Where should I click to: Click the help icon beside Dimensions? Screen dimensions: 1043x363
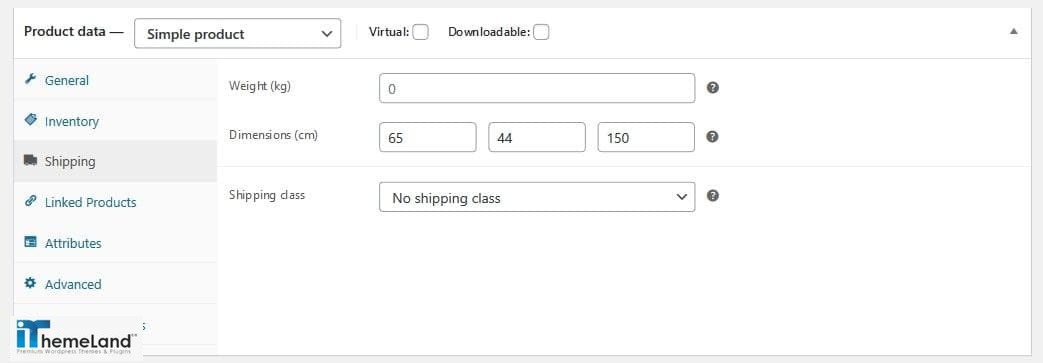click(712, 136)
